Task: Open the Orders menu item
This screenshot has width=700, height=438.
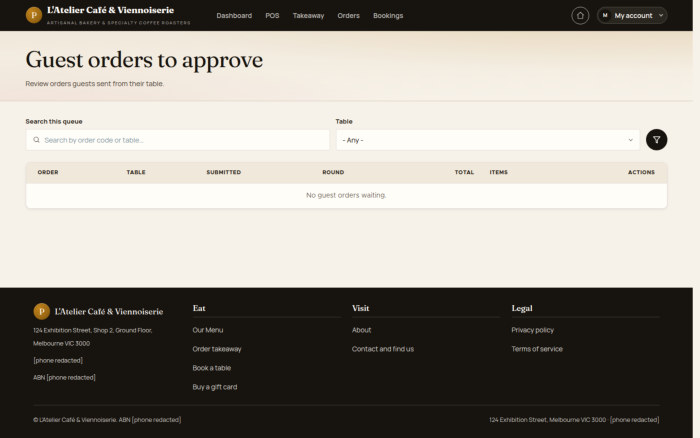Action: coord(348,16)
